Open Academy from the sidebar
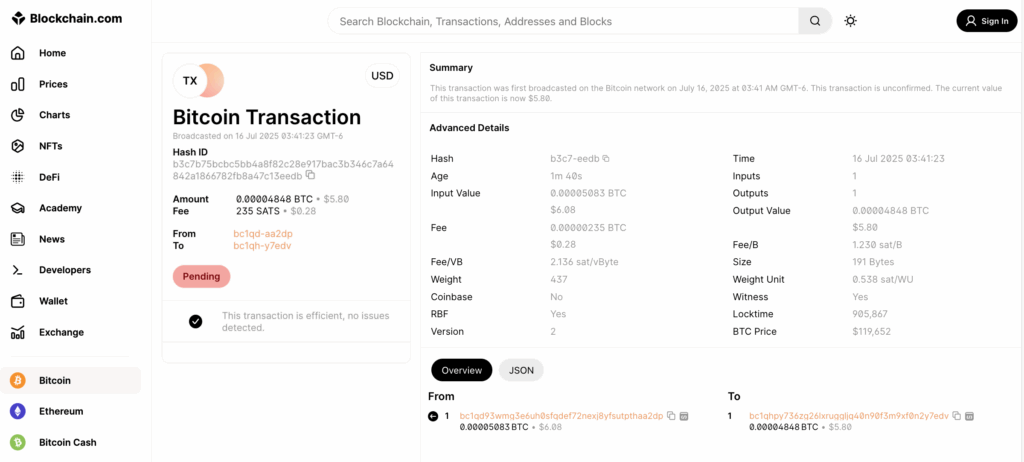1024x462 pixels. 60,208
